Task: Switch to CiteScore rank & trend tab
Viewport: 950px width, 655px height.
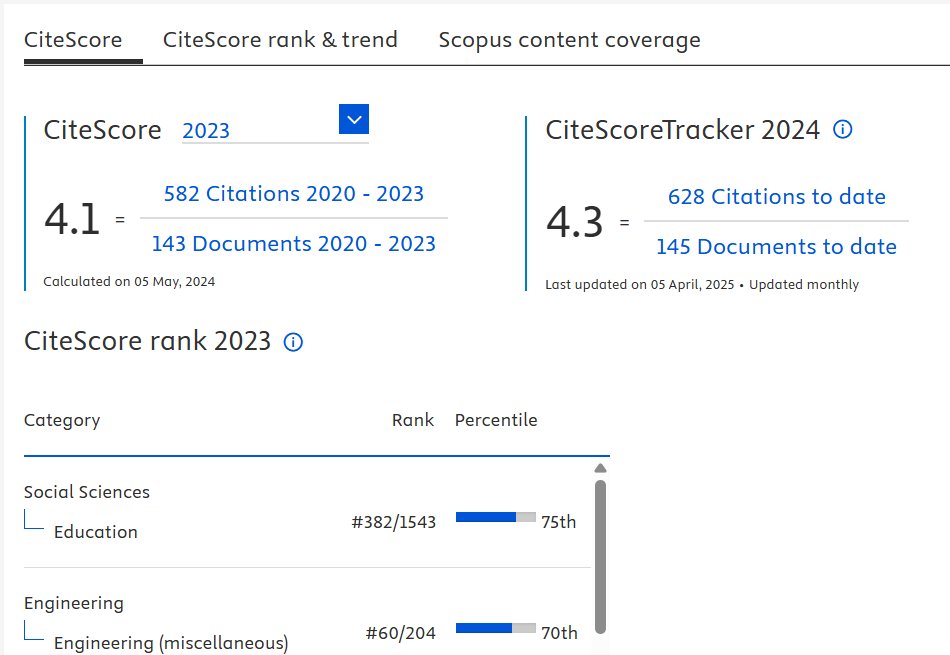Action: [x=280, y=40]
